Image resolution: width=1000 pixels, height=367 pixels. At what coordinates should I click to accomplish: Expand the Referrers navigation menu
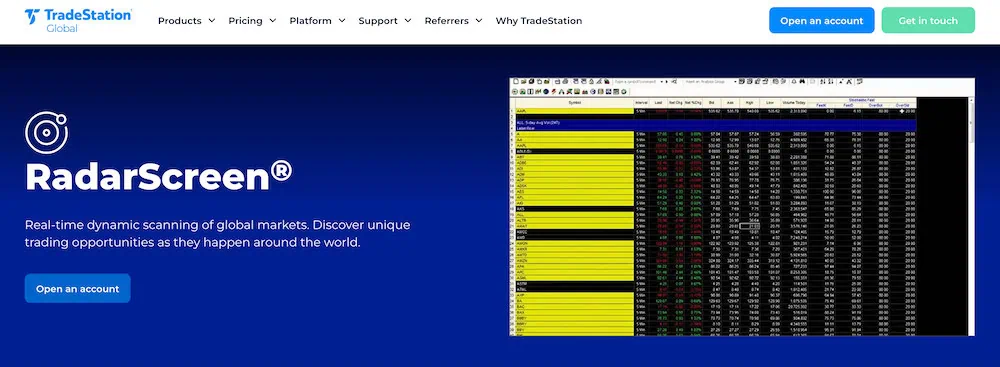453,20
